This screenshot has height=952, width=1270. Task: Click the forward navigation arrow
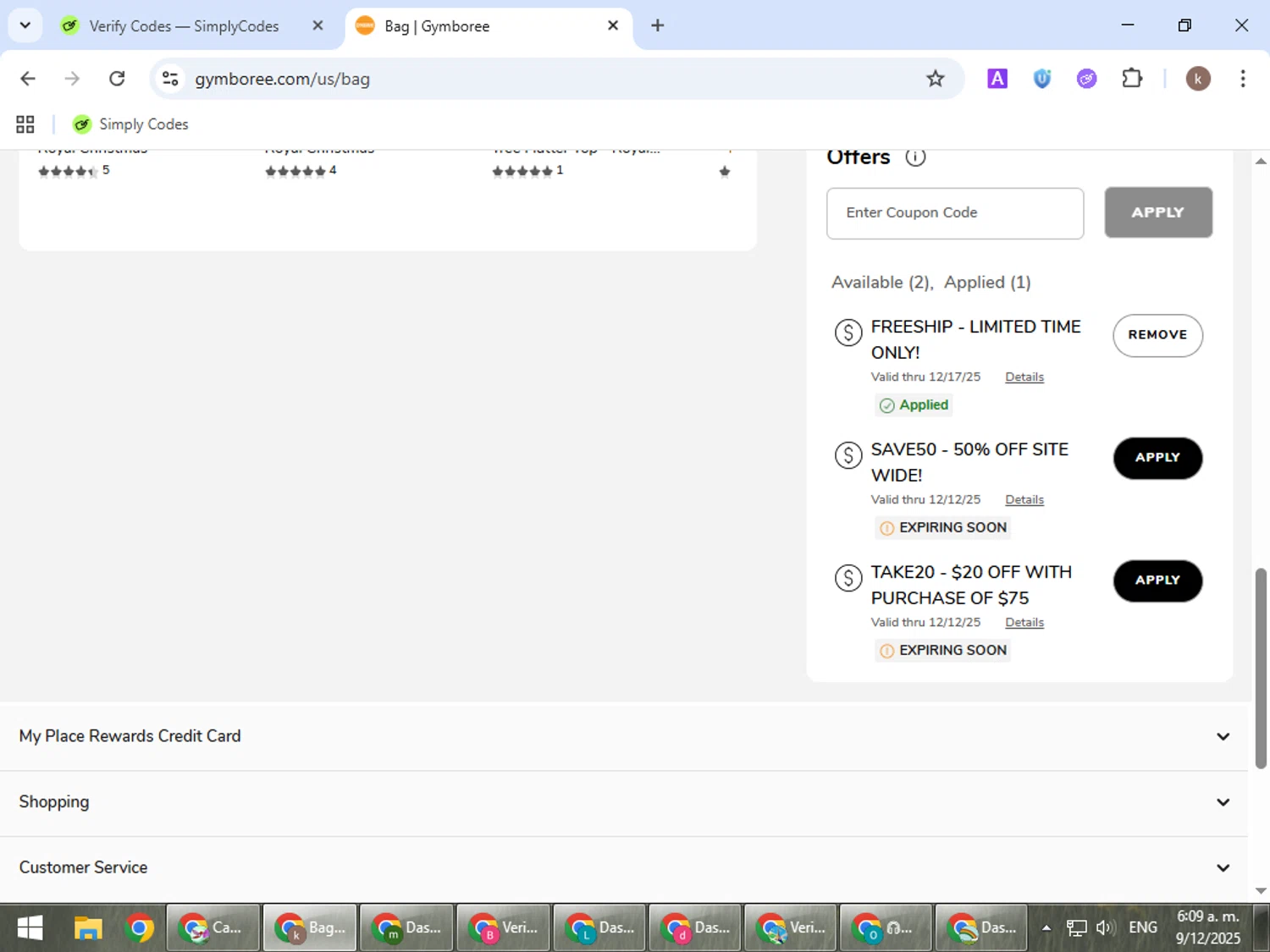tap(73, 79)
